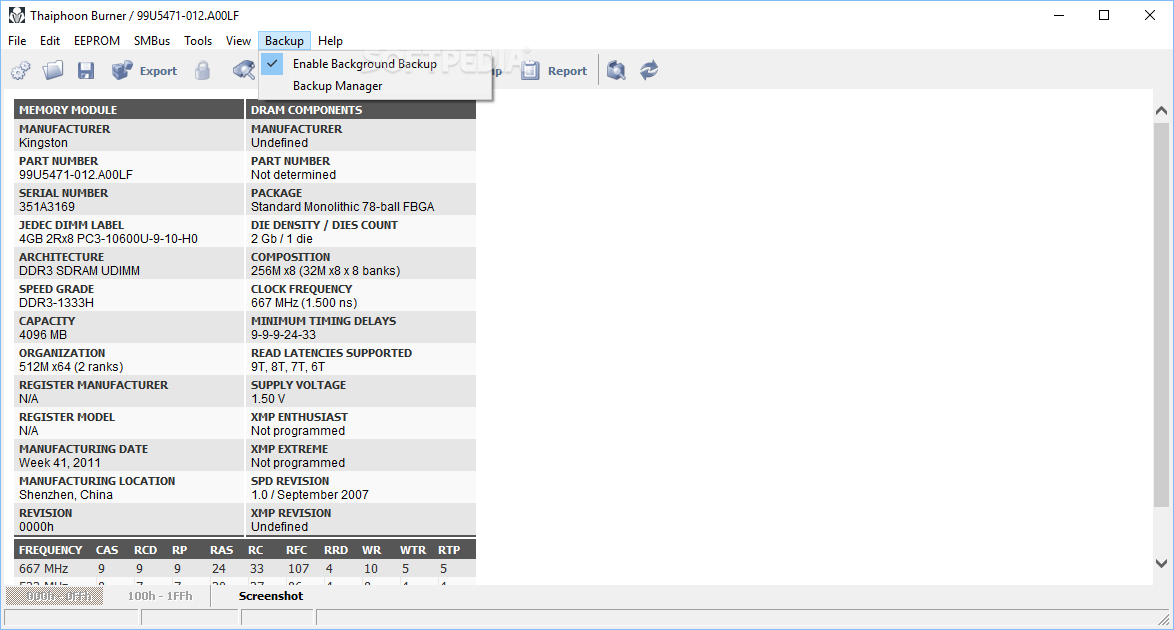Click location value Shenzhen, China
Viewport: 1174px width, 630px height.
click(x=66, y=495)
